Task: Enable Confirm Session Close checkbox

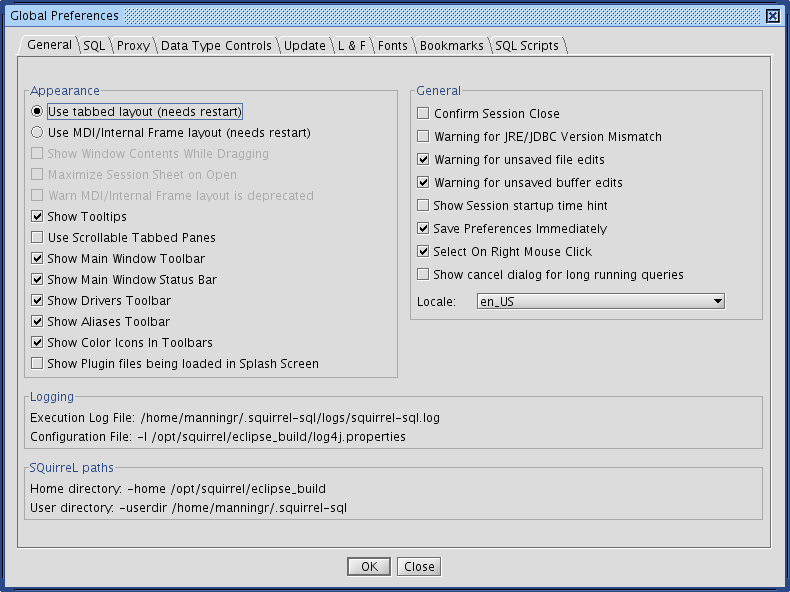Action: (x=423, y=114)
